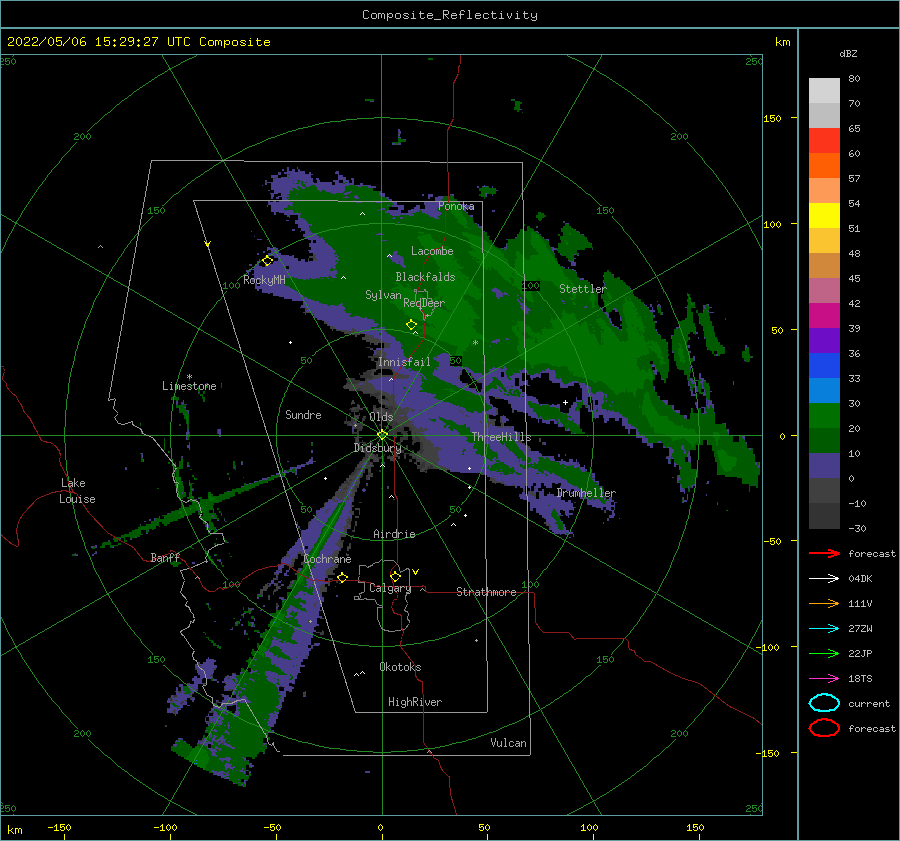The height and width of the screenshot is (841, 900).
Task: Click the current legend text
Action: click(868, 704)
